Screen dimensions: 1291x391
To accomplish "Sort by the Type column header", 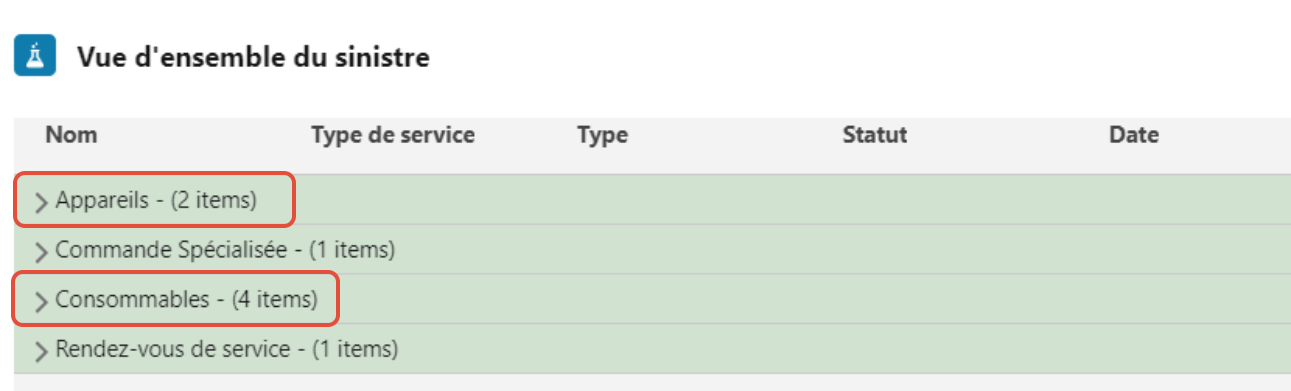I will click(602, 135).
